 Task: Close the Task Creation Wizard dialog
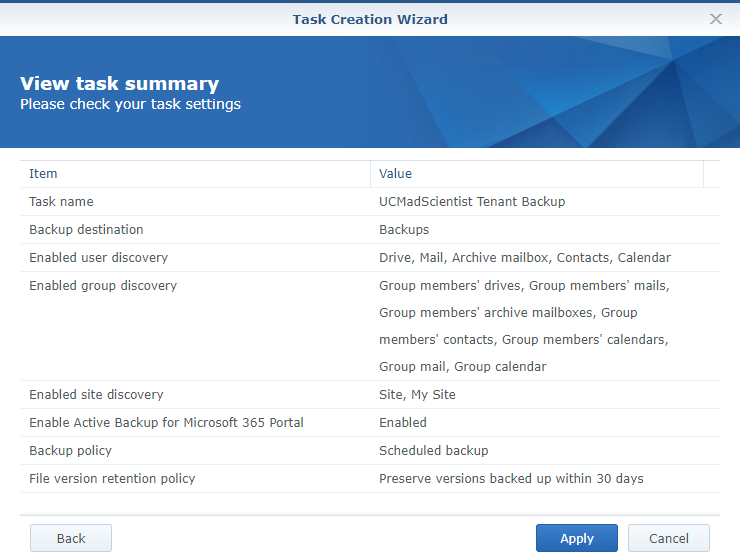pyautogui.click(x=715, y=19)
